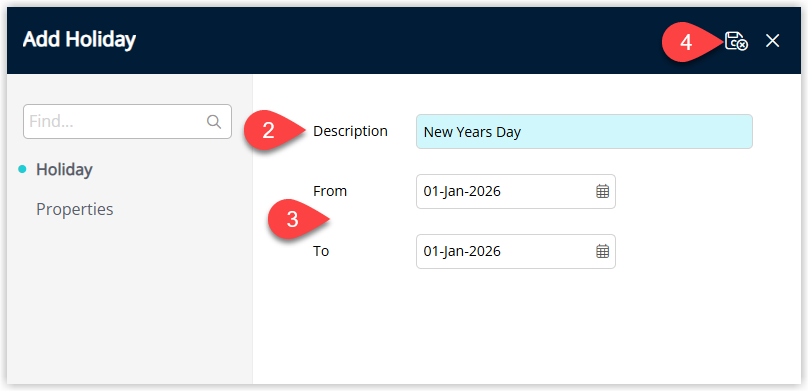The width and height of the screenshot is (809, 392).
Task: Click the Description label
Action: (x=350, y=131)
